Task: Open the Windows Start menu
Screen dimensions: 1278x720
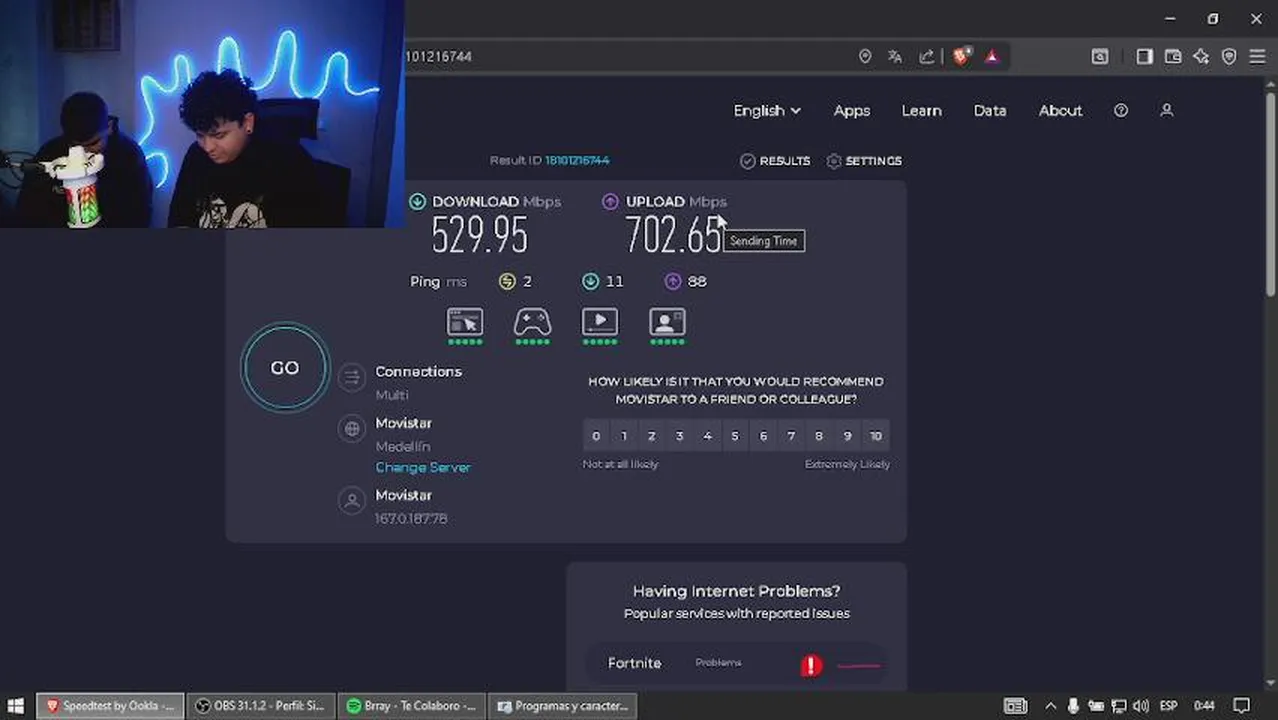Action: 16,706
